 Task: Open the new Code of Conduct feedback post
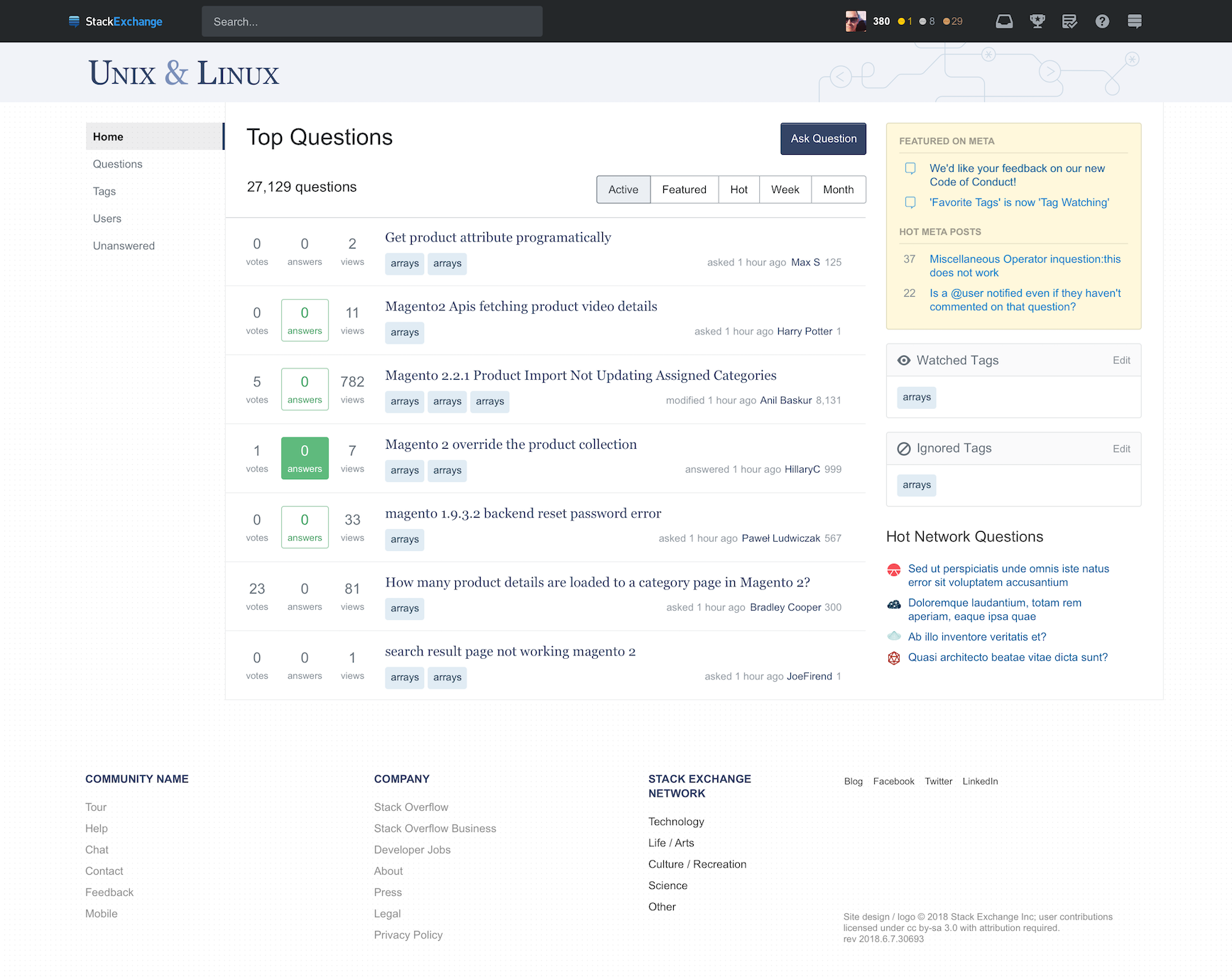click(x=1017, y=175)
